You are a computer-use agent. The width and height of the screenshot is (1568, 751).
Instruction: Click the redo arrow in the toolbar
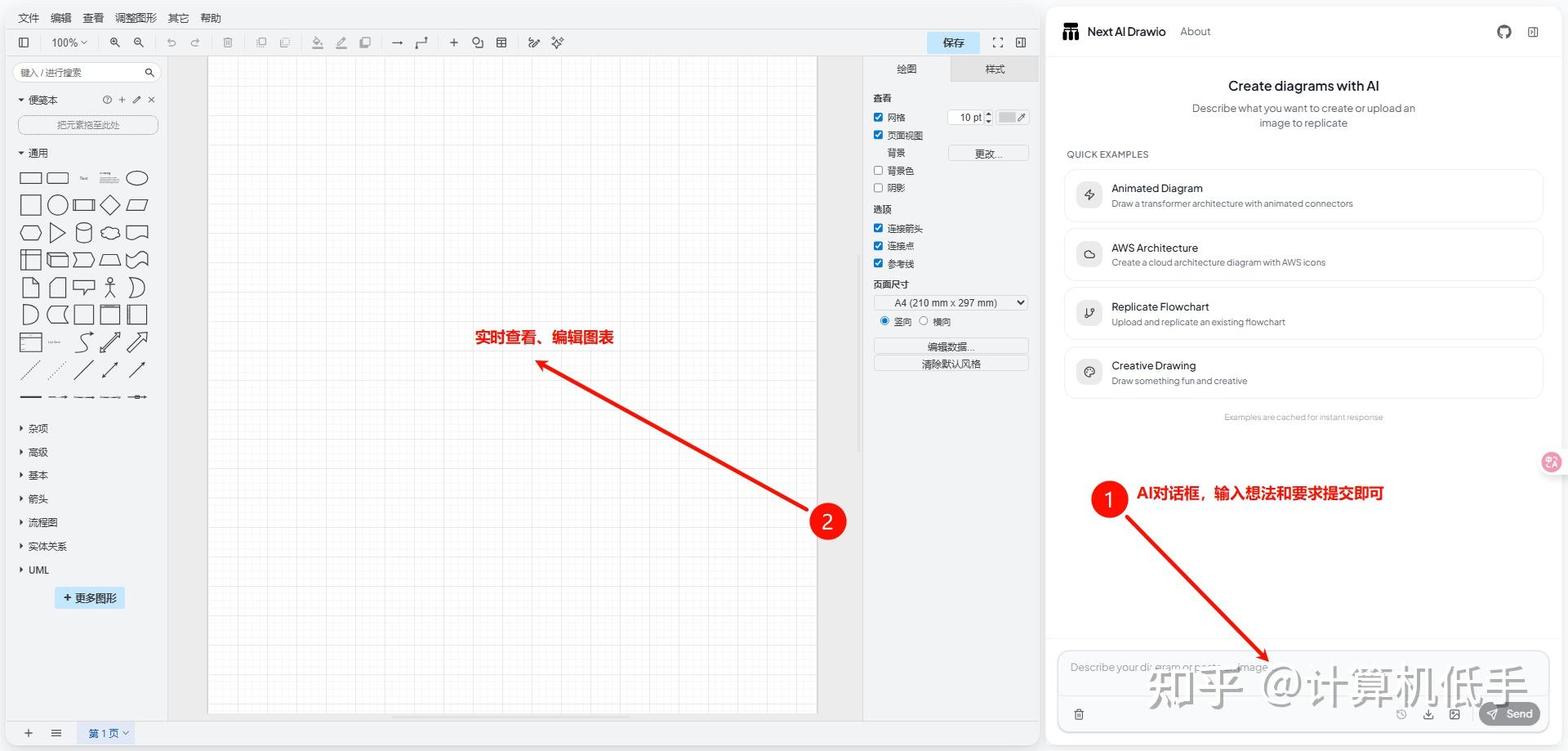pyautogui.click(x=195, y=42)
